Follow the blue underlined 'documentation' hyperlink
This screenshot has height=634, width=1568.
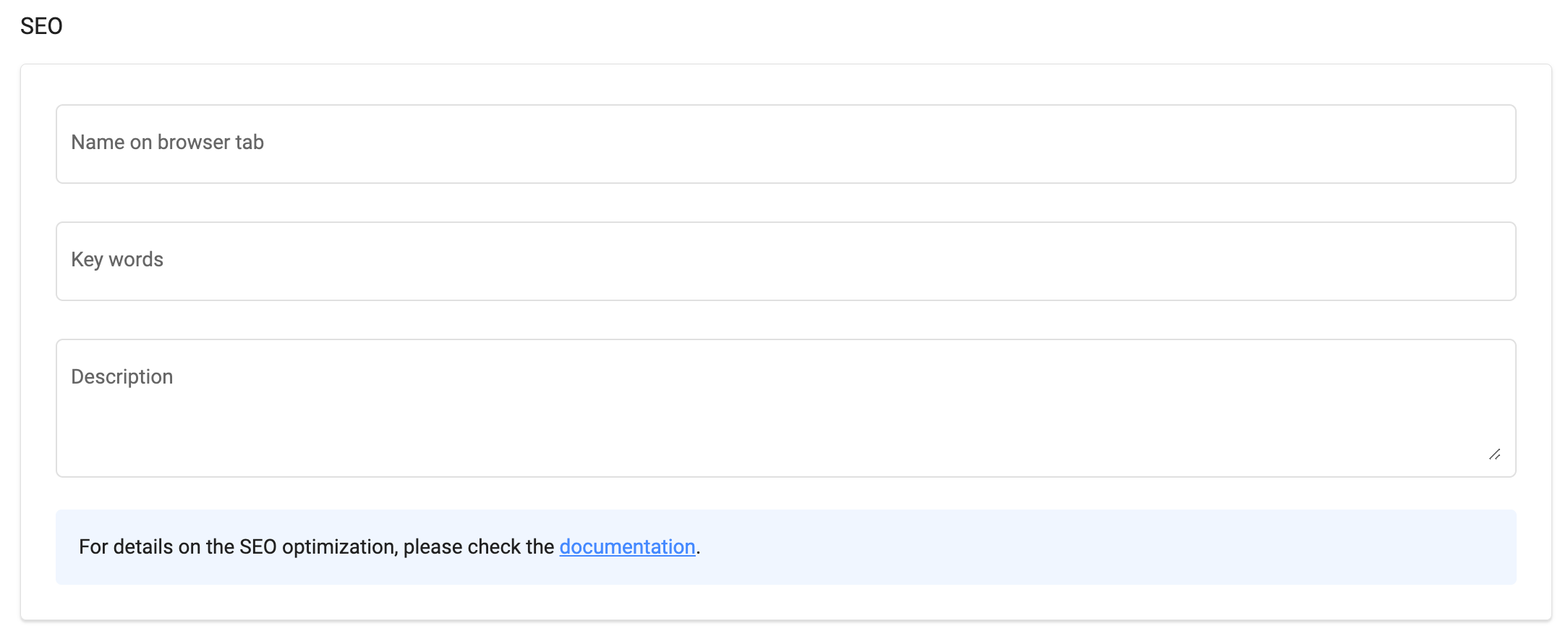coord(627,546)
